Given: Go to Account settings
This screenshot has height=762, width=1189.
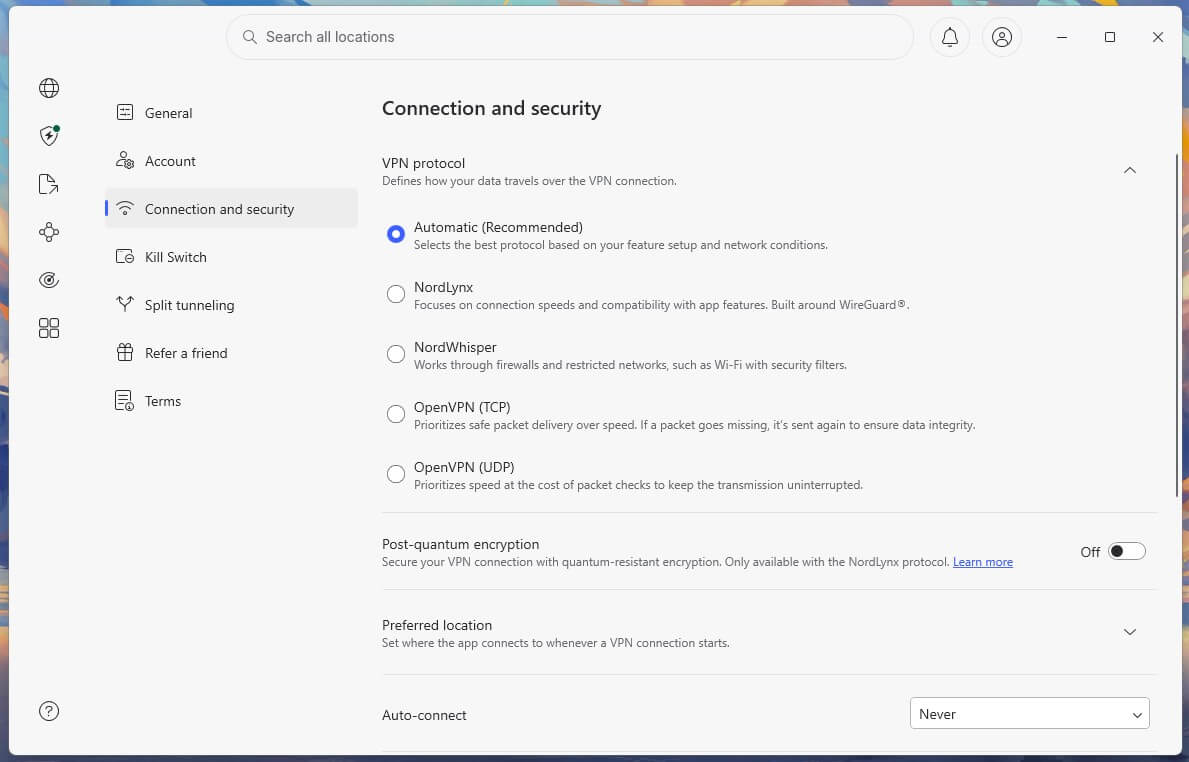Looking at the screenshot, I should 231,161.
